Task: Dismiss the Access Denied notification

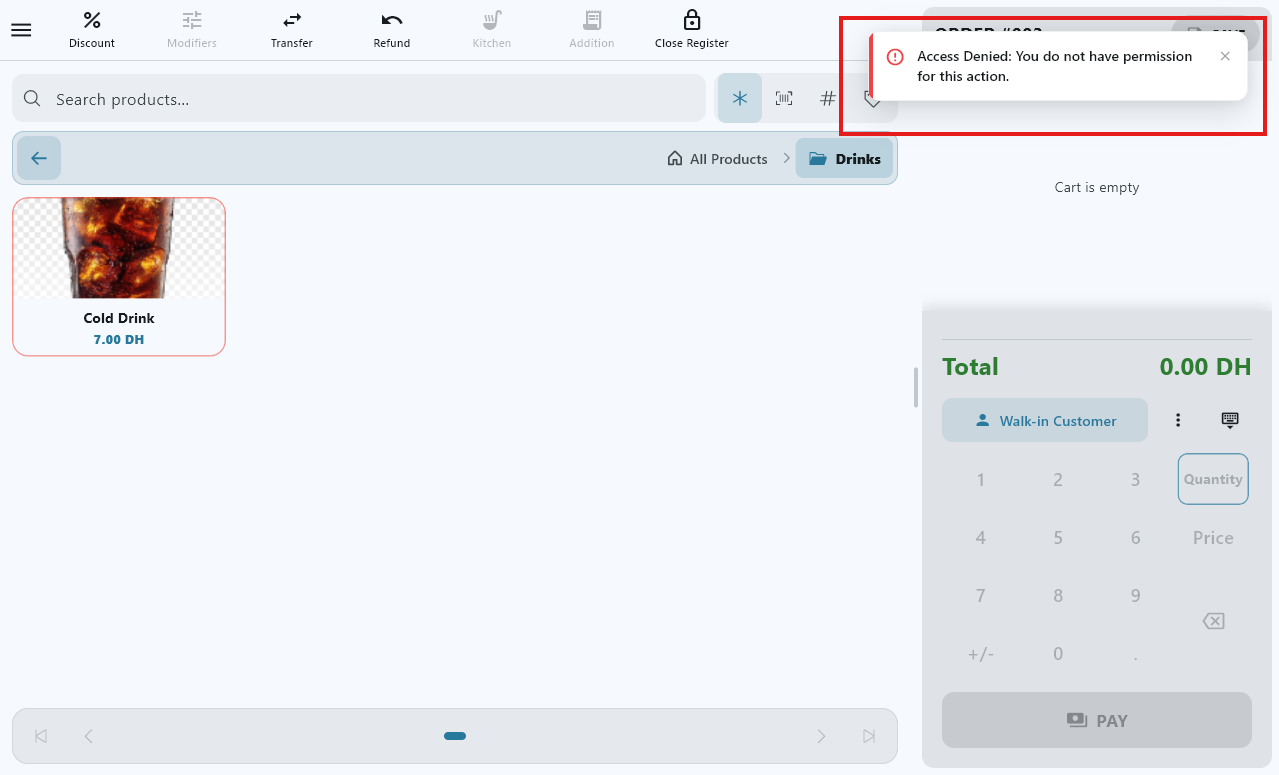Action: [x=1225, y=56]
